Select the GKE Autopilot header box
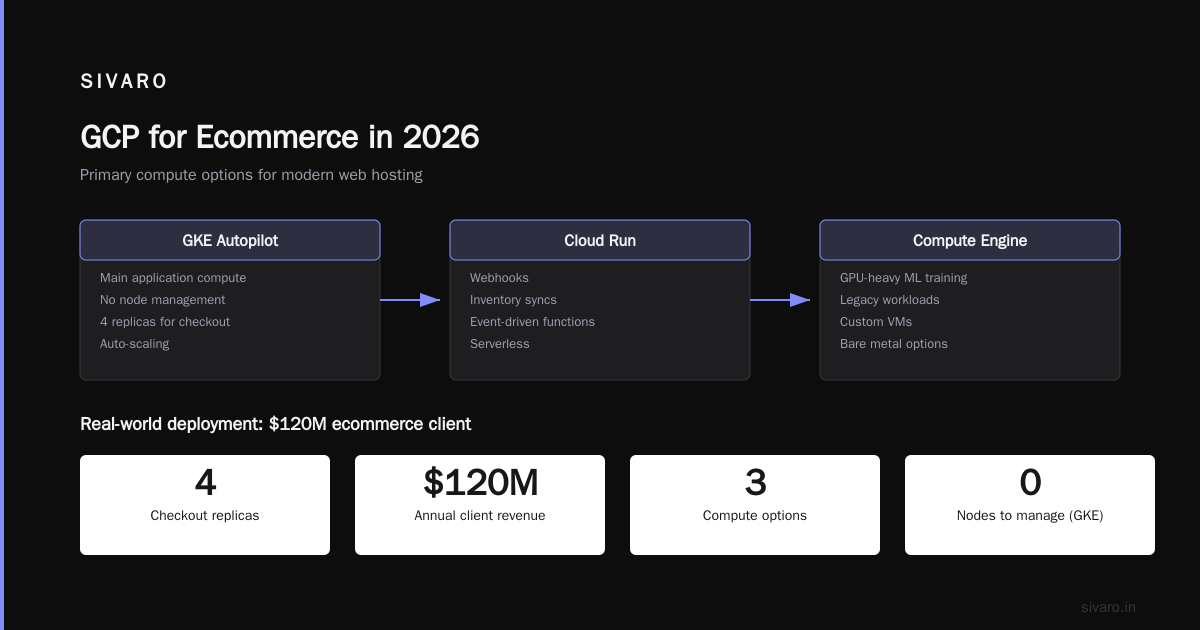1200x630 pixels. click(x=230, y=240)
